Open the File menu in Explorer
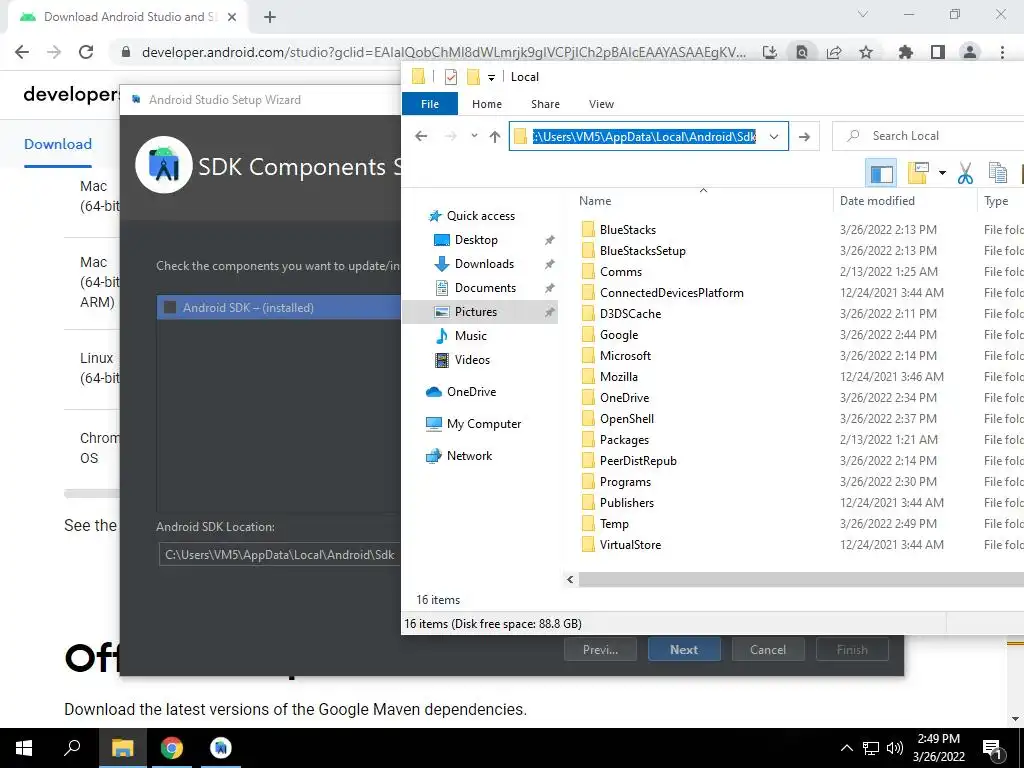The image size is (1024, 768). (x=430, y=104)
